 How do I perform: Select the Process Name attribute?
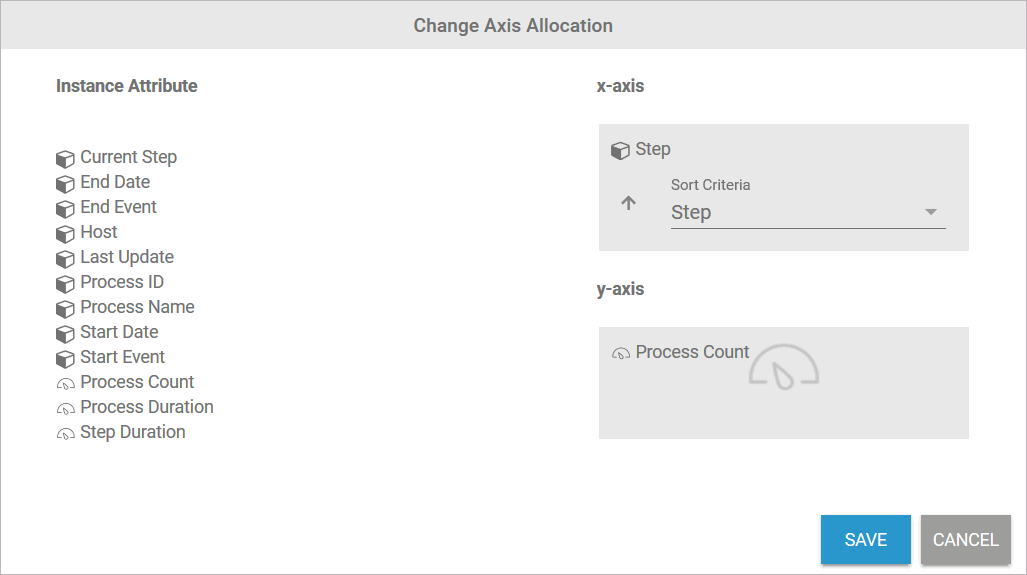137,307
